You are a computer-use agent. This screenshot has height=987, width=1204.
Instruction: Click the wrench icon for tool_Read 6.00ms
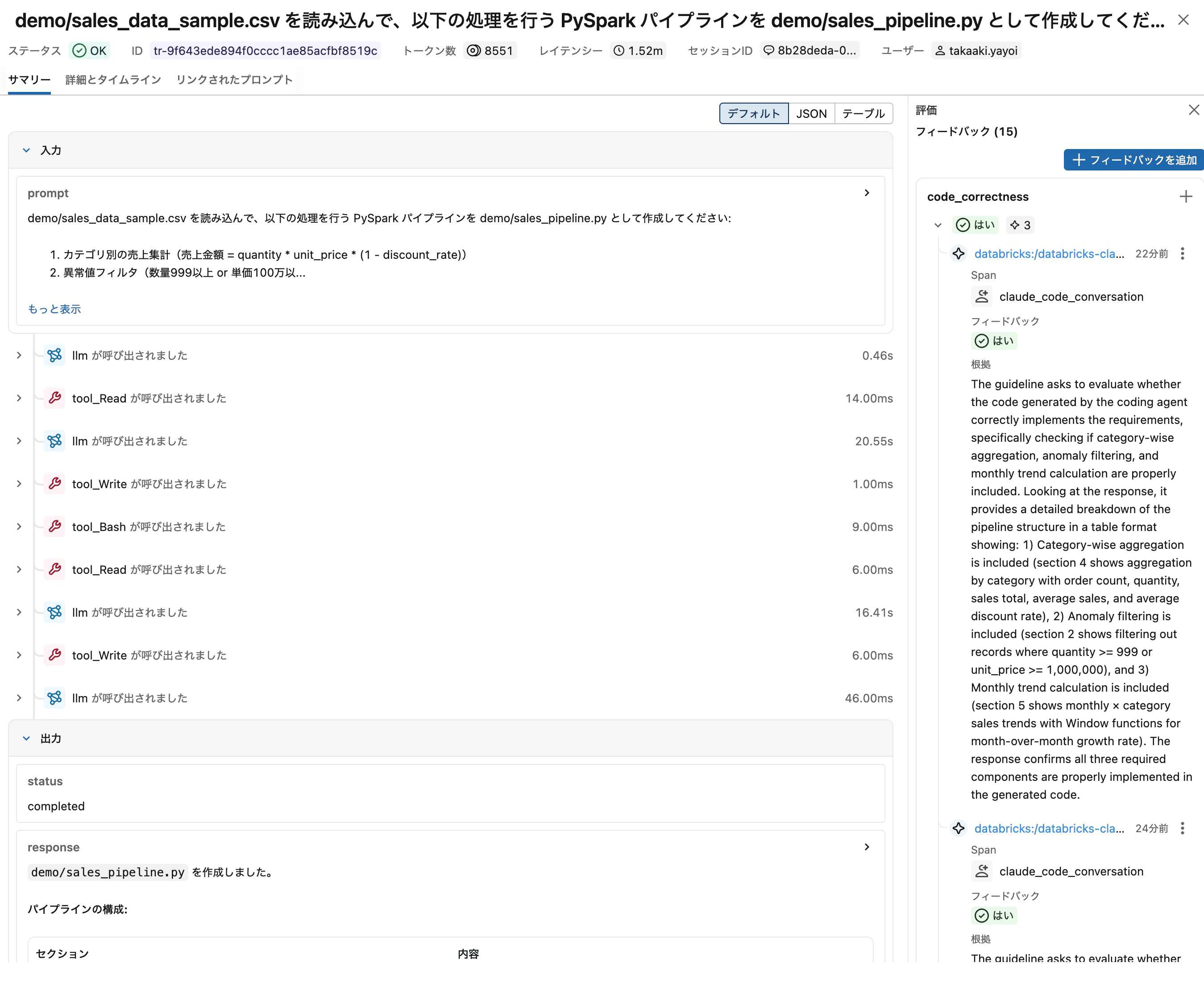pyautogui.click(x=54, y=569)
